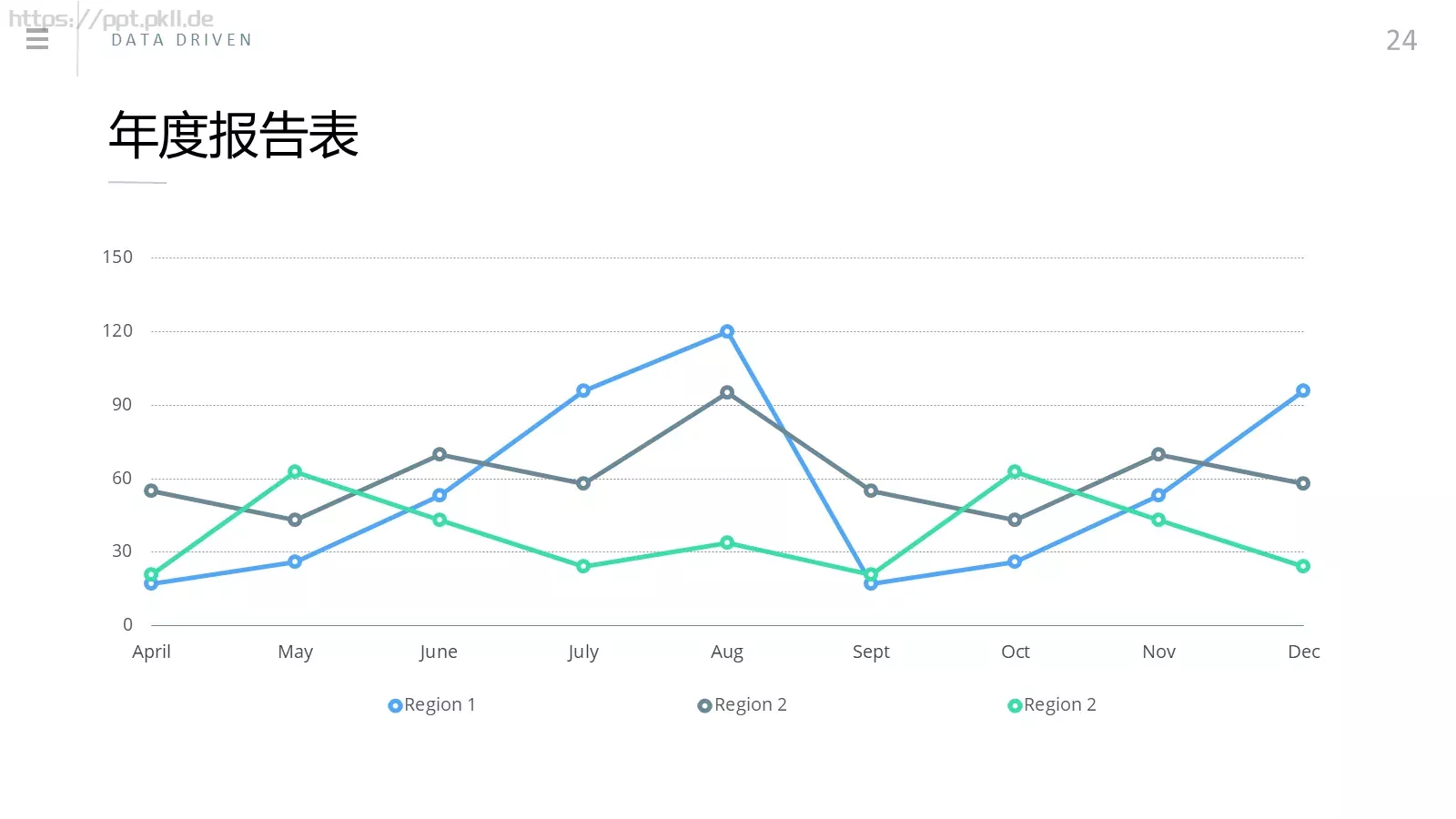The image size is (1456, 819).
Task: Select the green Aug data point
Action: click(727, 542)
